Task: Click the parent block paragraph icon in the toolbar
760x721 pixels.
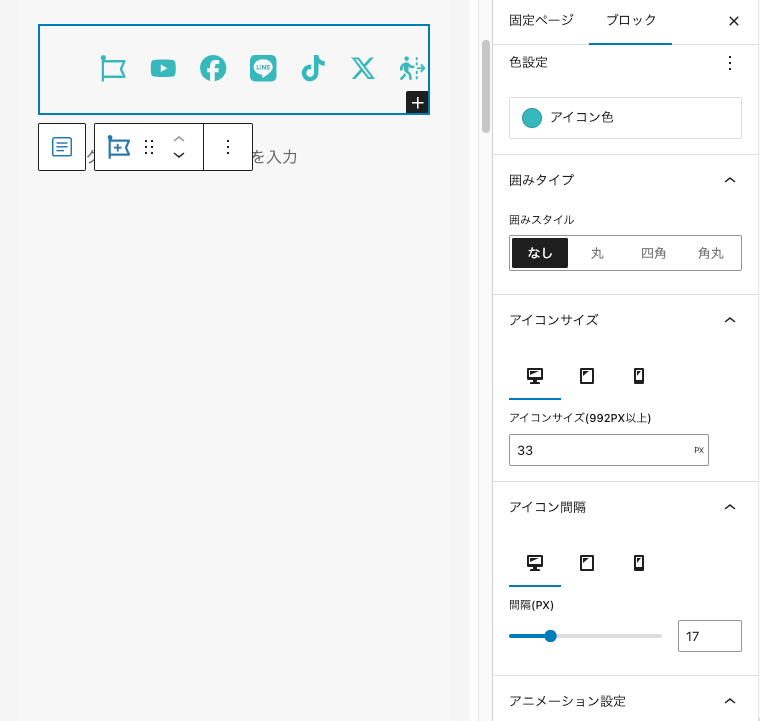Action: (62, 147)
